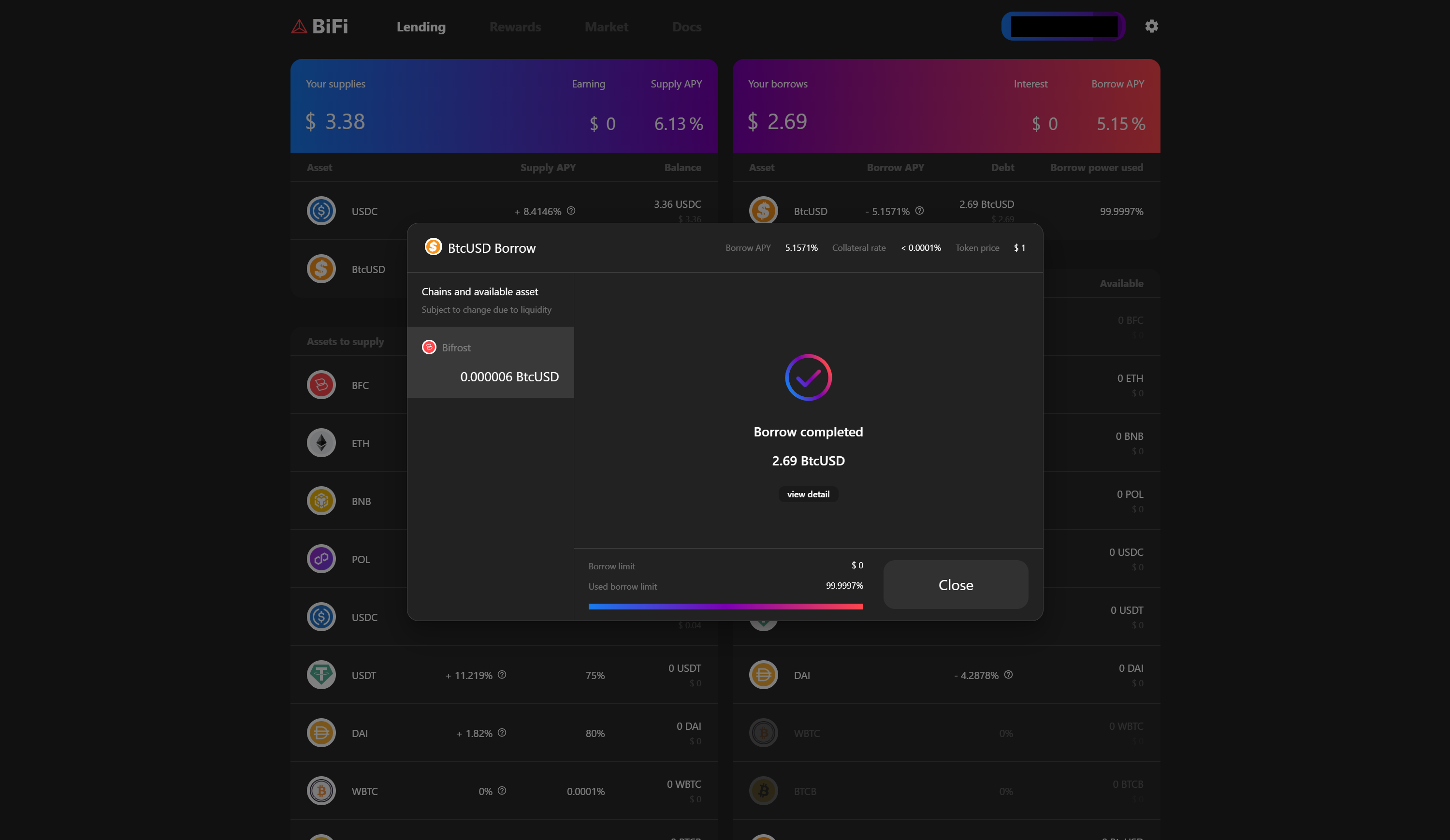Click the used borrow limit progress bar
This screenshot has width=1450, height=840.
tap(725, 607)
